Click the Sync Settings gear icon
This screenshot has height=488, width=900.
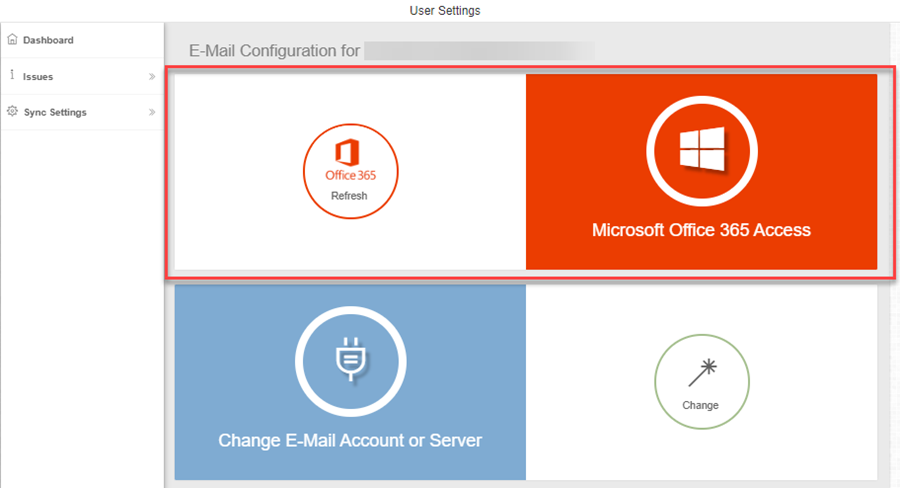pyautogui.click(x=12, y=111)
